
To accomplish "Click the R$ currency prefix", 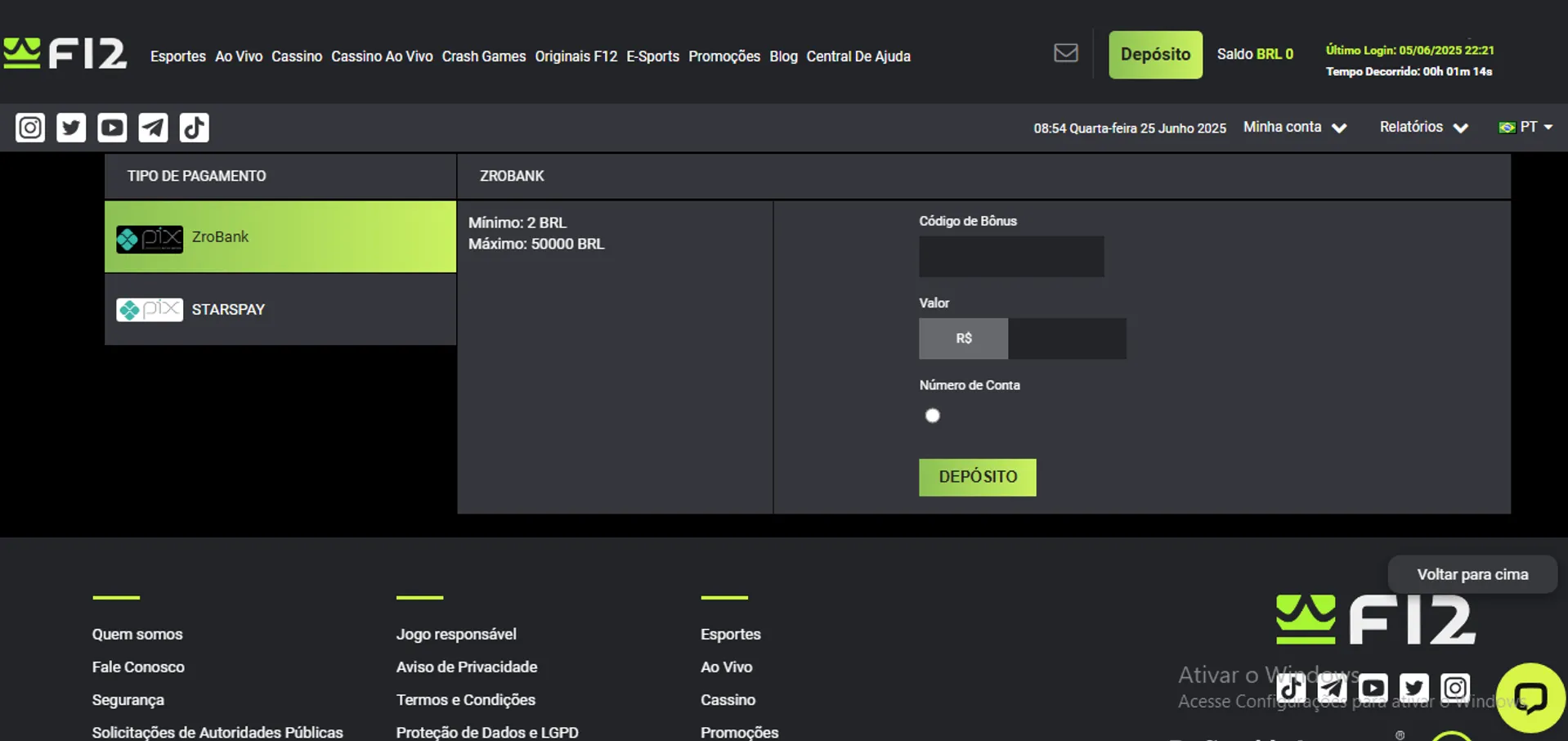I will click(964, 339).
